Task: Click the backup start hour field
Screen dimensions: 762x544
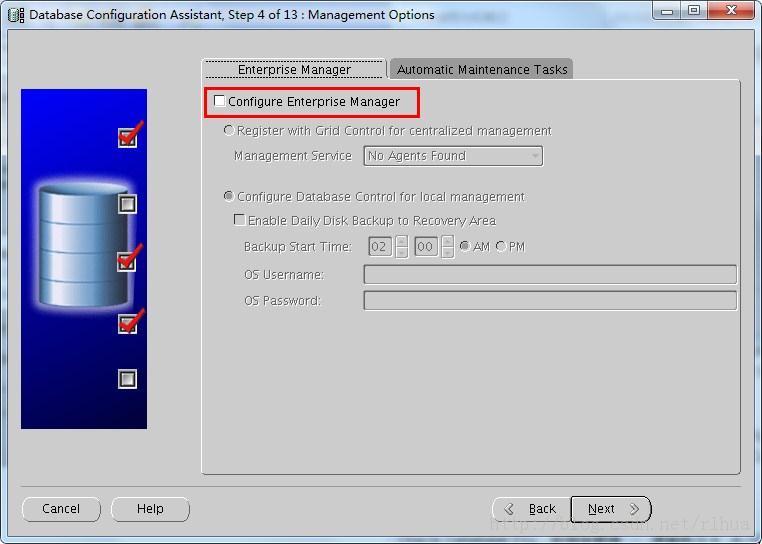Action: (380, 247)
